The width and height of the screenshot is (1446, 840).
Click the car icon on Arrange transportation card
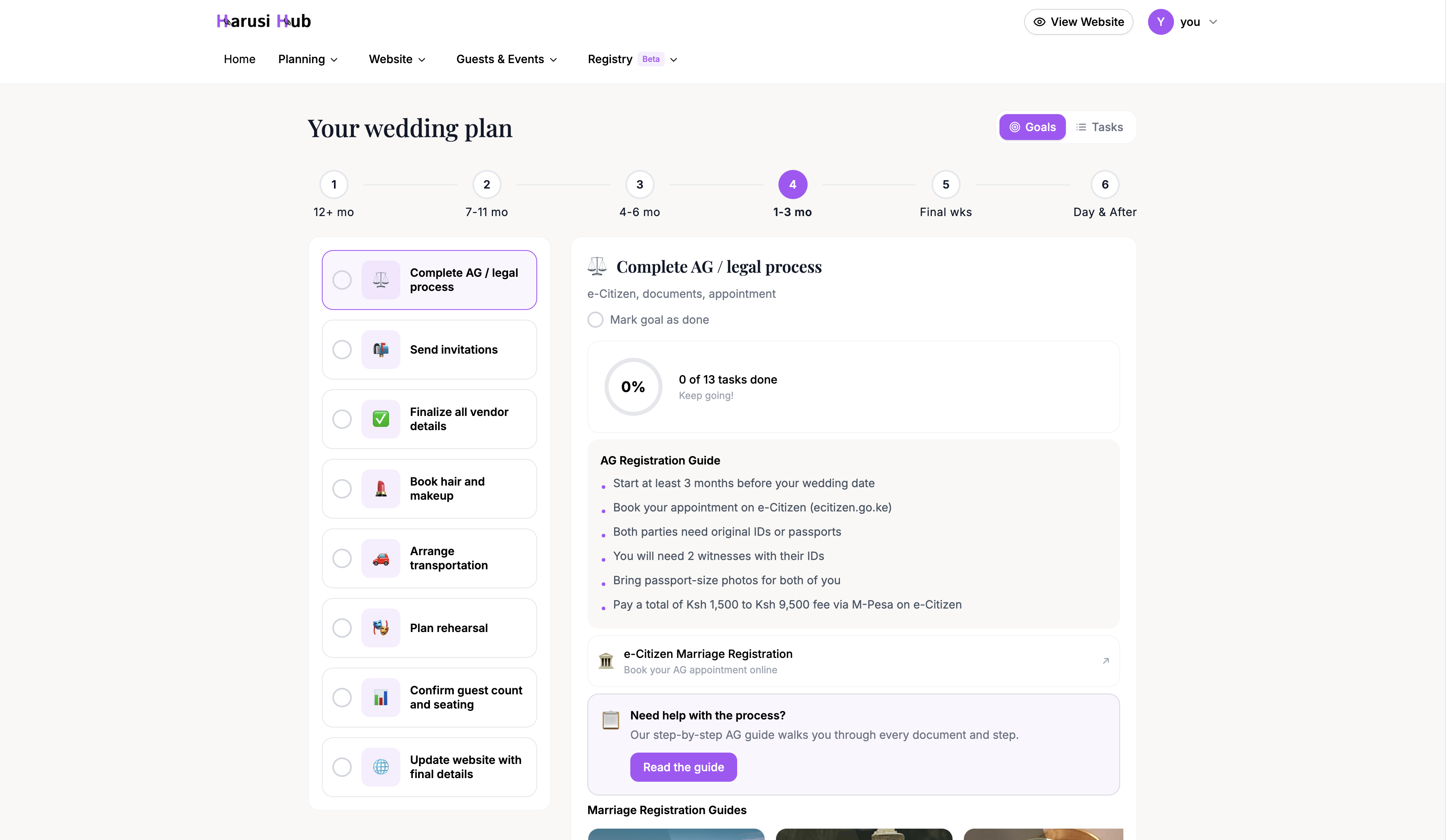pyautogui.click(x=381, y=558)
